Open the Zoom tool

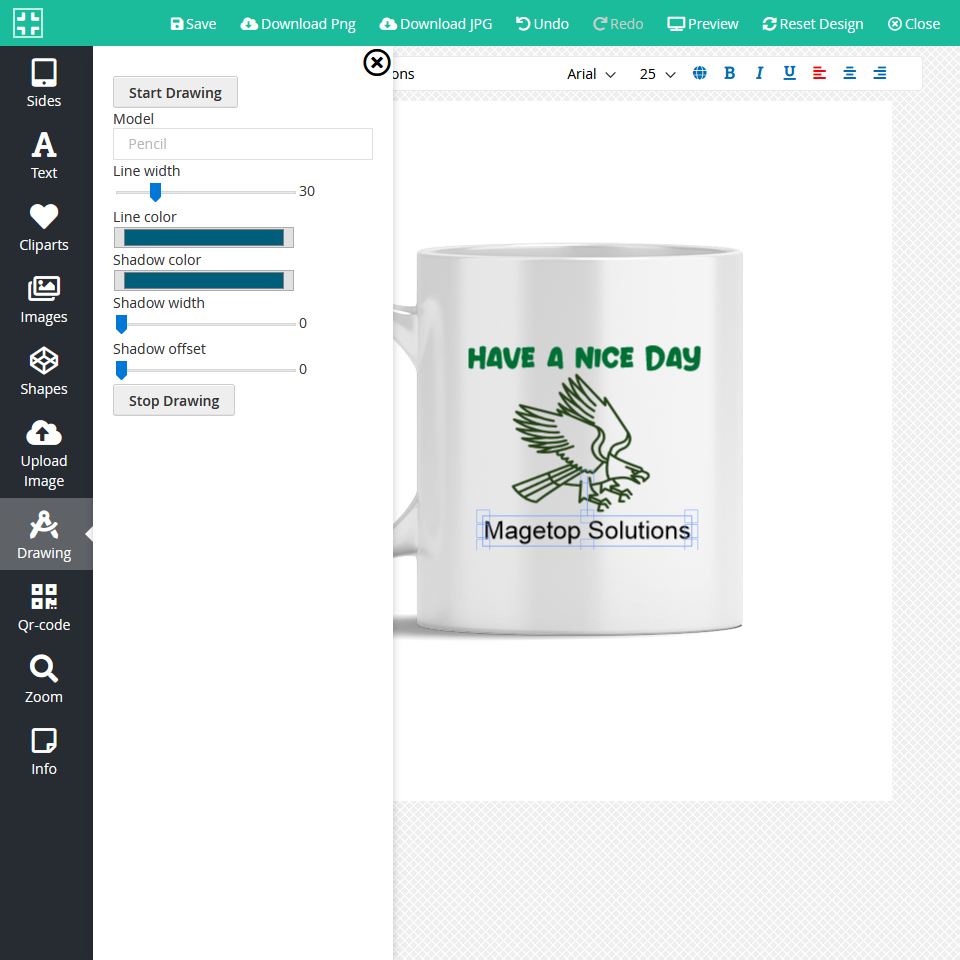click(44, 679)
